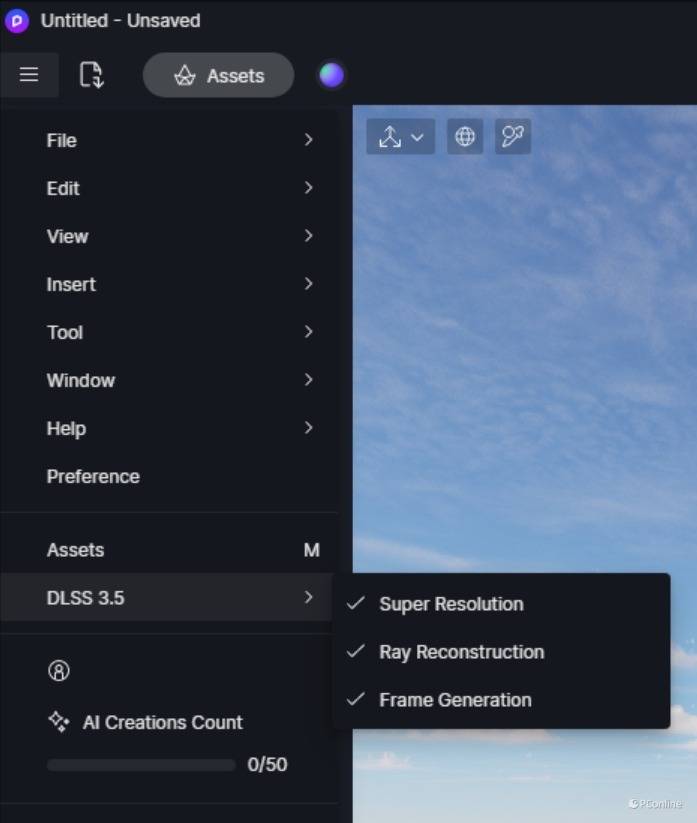Disable Super Resolution in DLSS submenu
697x823 pixels.
[451, 604]
